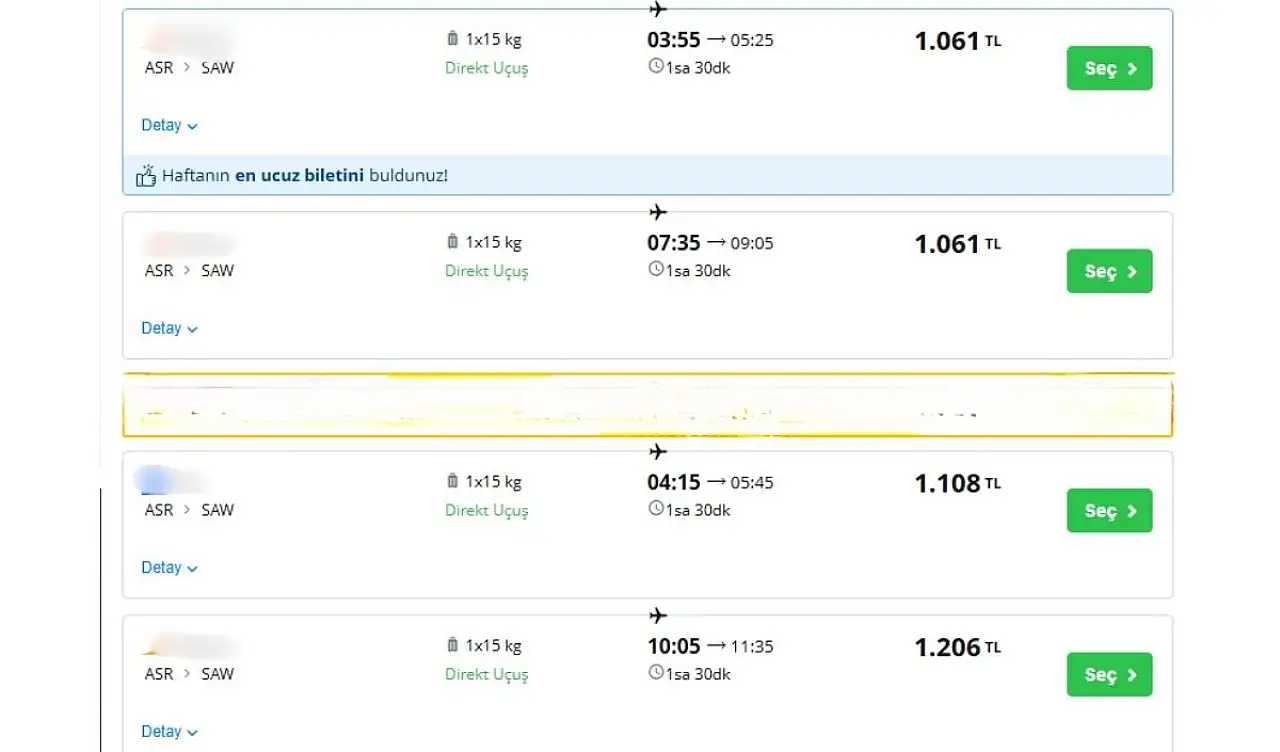Click the 1.061 TL price of 03:55 flight

click(957, 41)
